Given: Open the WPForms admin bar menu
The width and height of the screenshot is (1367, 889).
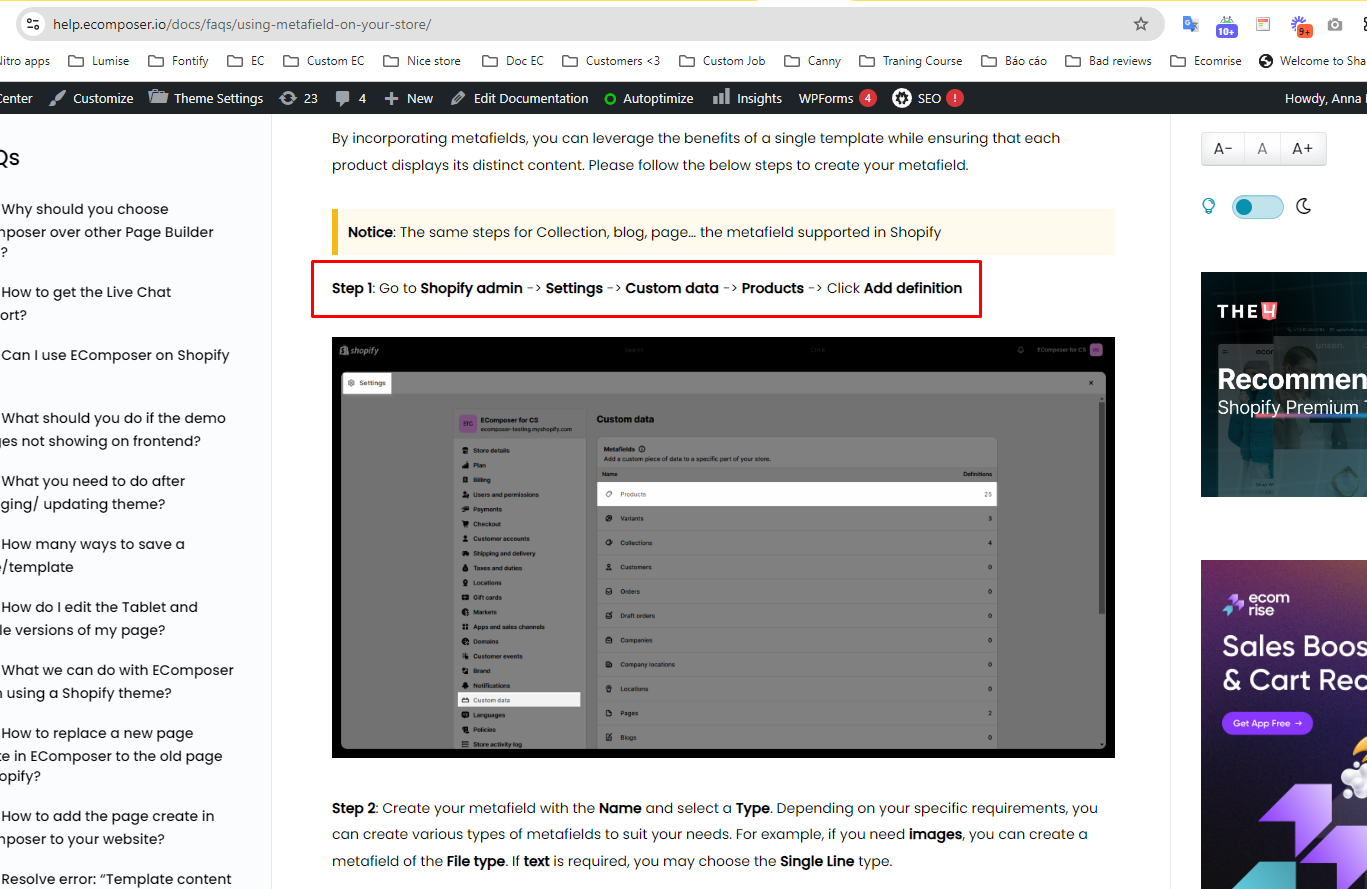Looking at the screenshot, I should click(x=836, y=98).
